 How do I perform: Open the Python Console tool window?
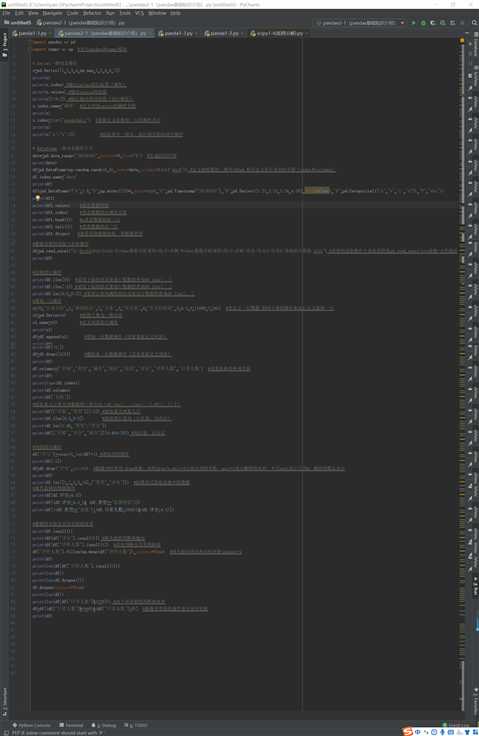pos(32,725)
